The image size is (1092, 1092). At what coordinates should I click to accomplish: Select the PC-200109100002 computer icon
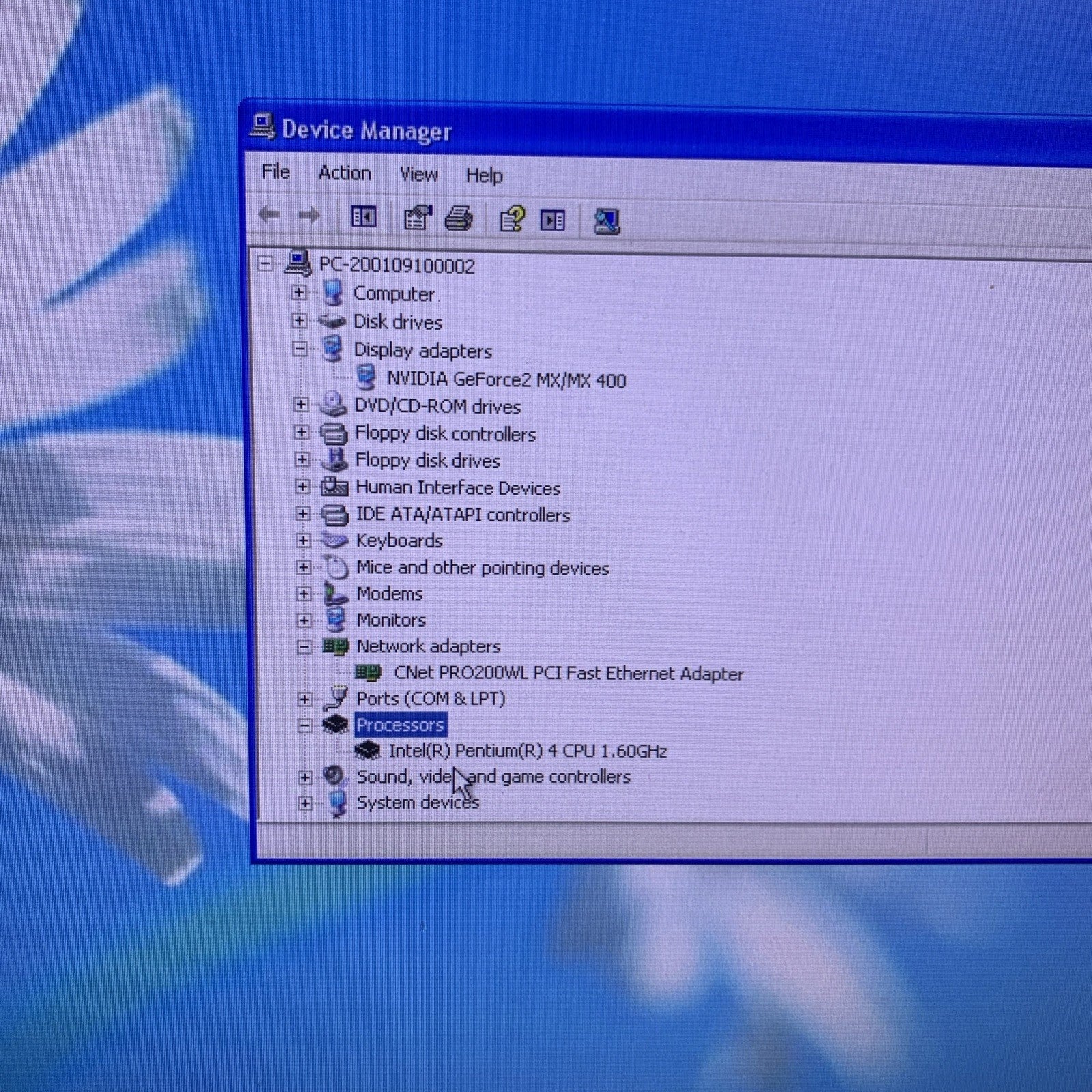click(298, 263)
